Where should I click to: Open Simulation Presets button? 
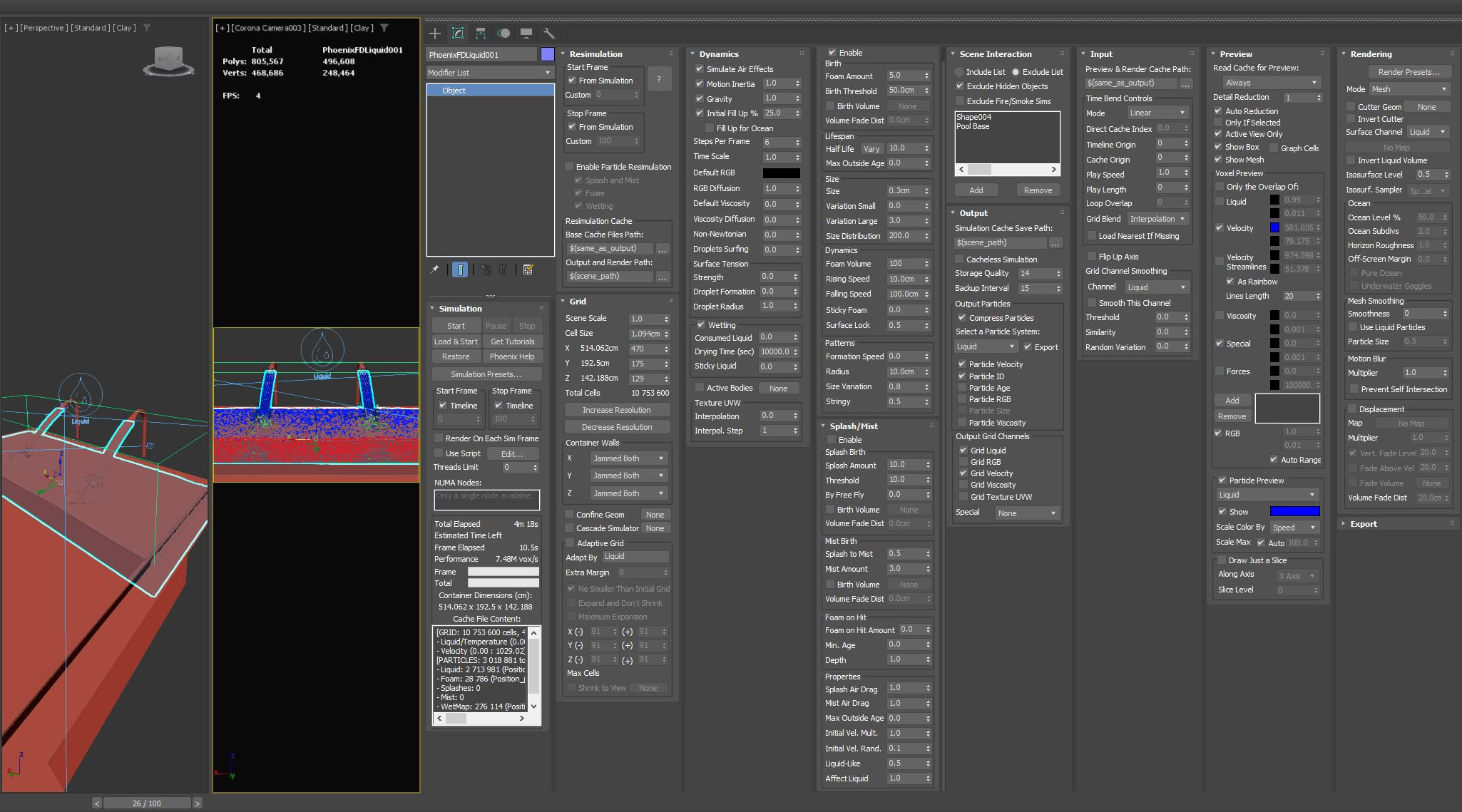pyautogui.click(x=486, y=374)
